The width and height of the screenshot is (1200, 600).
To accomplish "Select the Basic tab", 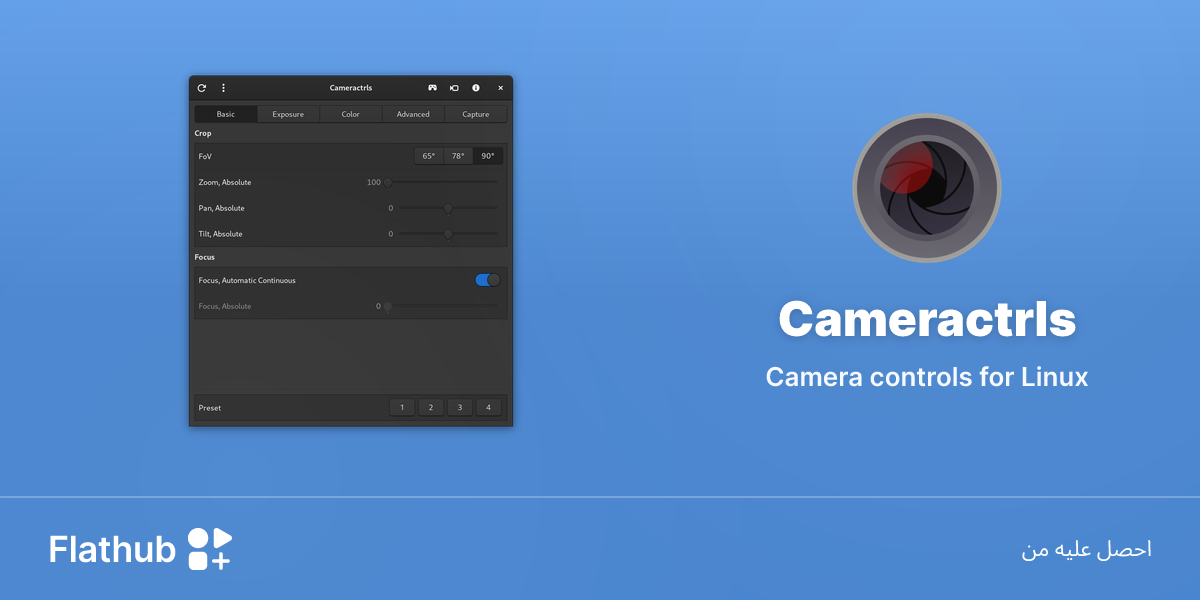I will [226, 114].
